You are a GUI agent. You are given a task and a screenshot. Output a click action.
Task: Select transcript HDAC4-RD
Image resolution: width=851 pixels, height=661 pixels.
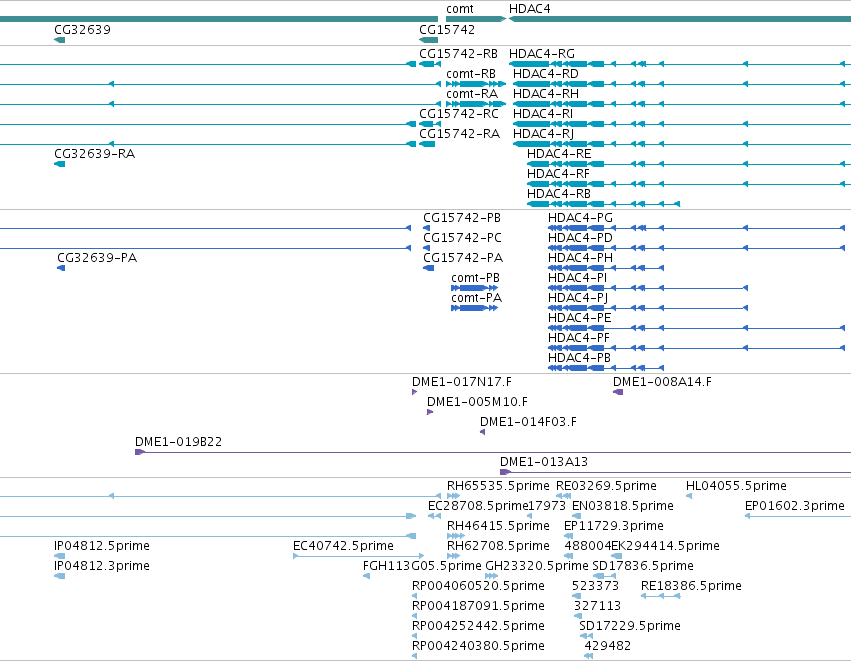(x=545, y=74)
